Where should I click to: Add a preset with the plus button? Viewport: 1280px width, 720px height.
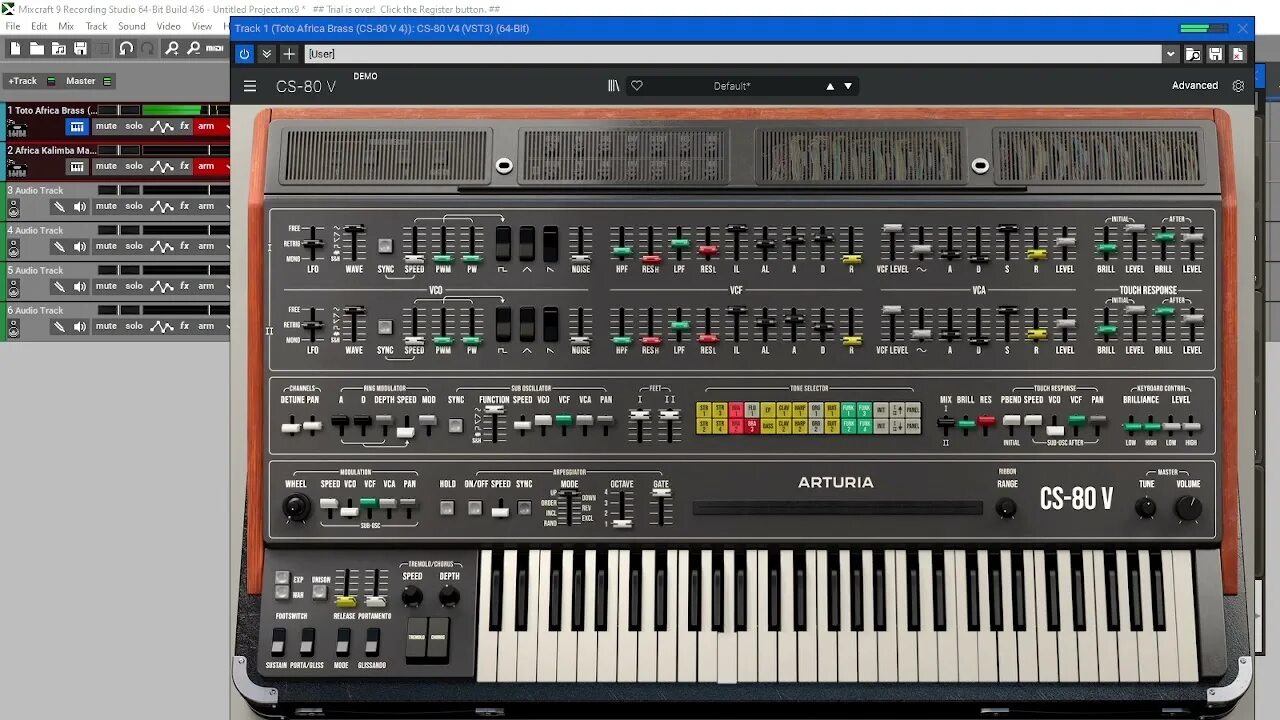tap(289, 54)
